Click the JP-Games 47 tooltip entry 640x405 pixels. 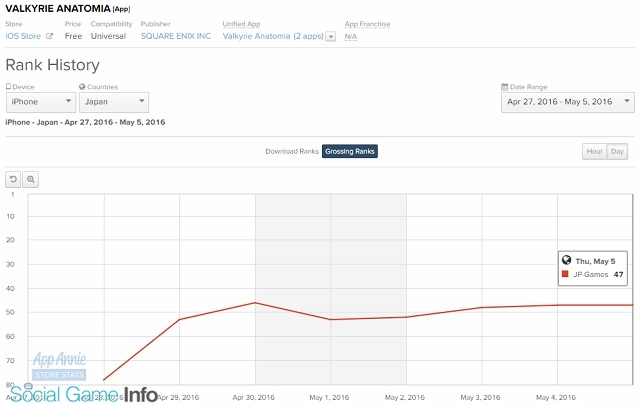pyautogui.click(x=593, y=274)
